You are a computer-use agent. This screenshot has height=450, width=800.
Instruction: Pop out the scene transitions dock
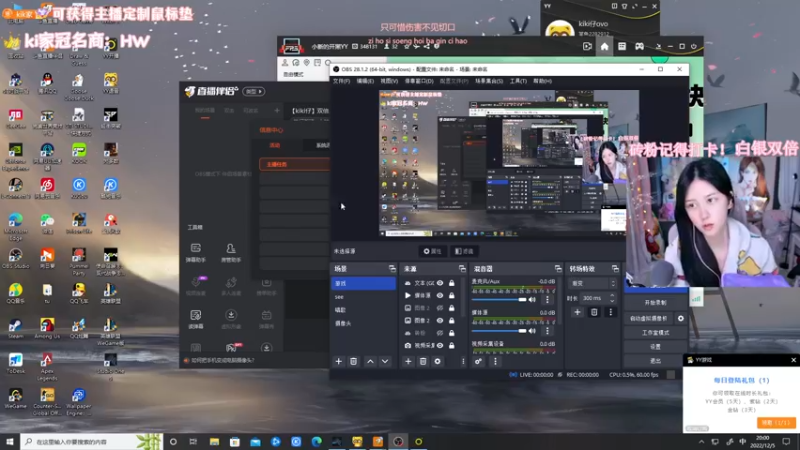click(615, 268)
